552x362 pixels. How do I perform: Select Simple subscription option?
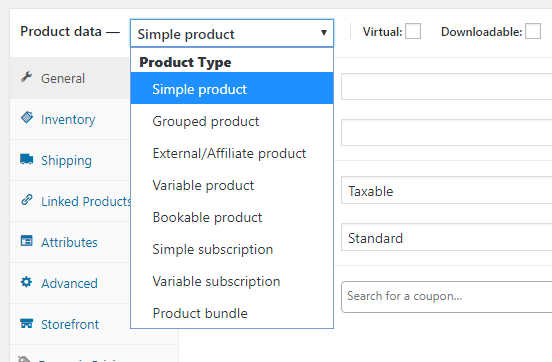(232, 249)
